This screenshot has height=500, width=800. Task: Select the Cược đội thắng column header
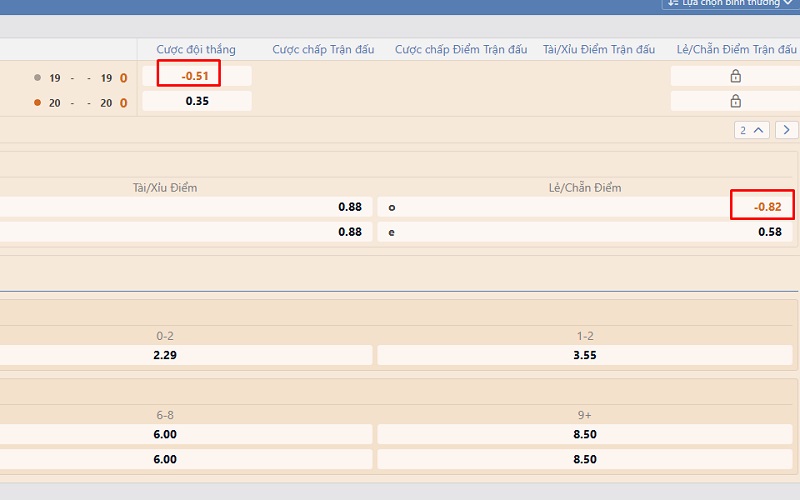point(196,50)
